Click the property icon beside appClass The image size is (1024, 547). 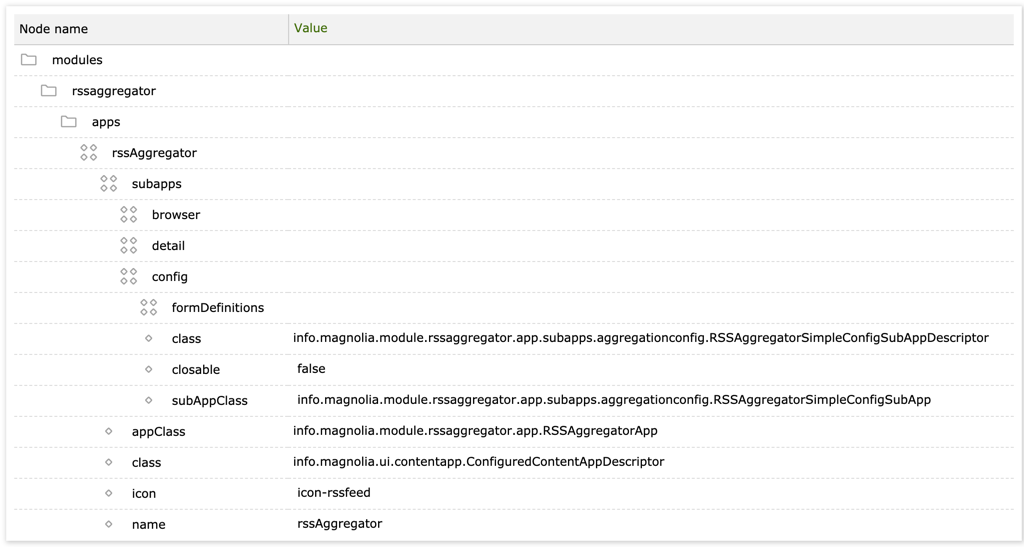[109, 431]
